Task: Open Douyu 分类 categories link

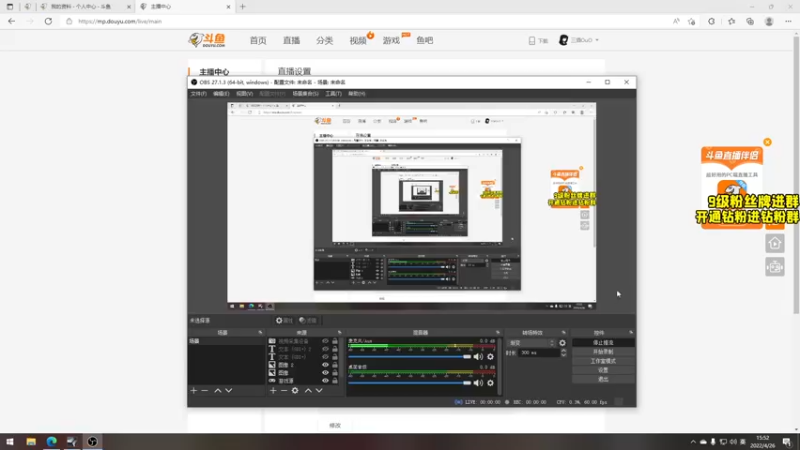Action: point(324,40)
